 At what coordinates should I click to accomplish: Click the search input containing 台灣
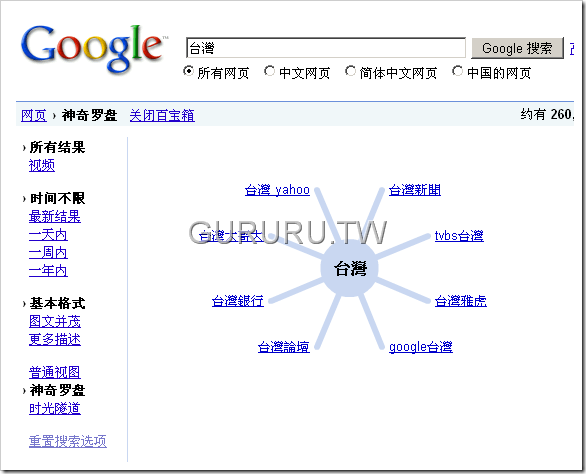tap(326, 48)
